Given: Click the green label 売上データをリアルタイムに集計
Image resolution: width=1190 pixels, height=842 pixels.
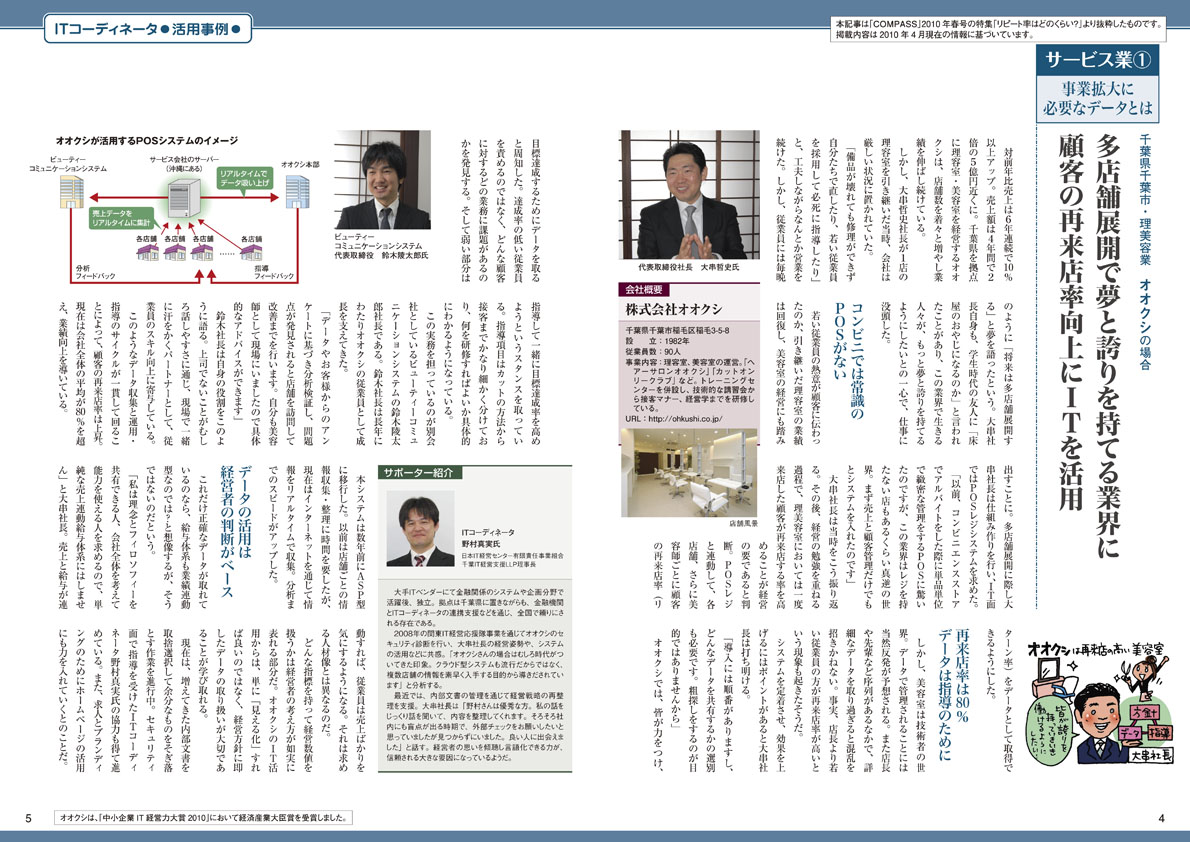Looking at the screenshot, I should tap(122, 218).
